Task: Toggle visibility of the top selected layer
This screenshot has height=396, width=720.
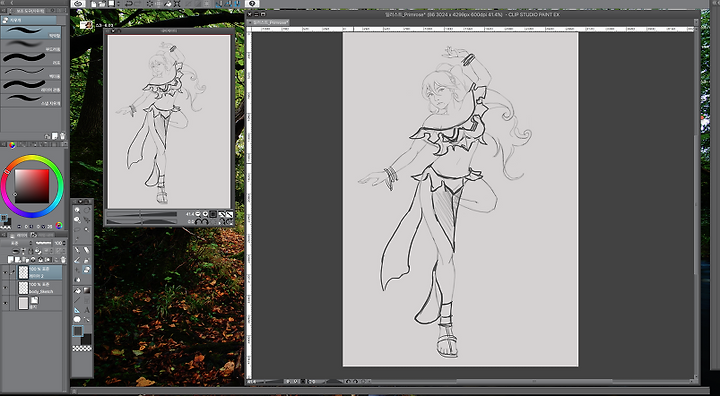Action: [x=5, y=272]
